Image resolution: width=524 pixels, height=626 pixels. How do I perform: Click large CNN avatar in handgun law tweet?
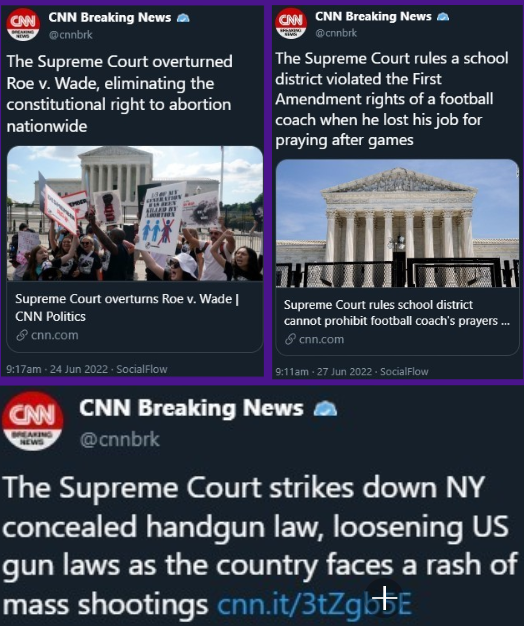[32, 421]
